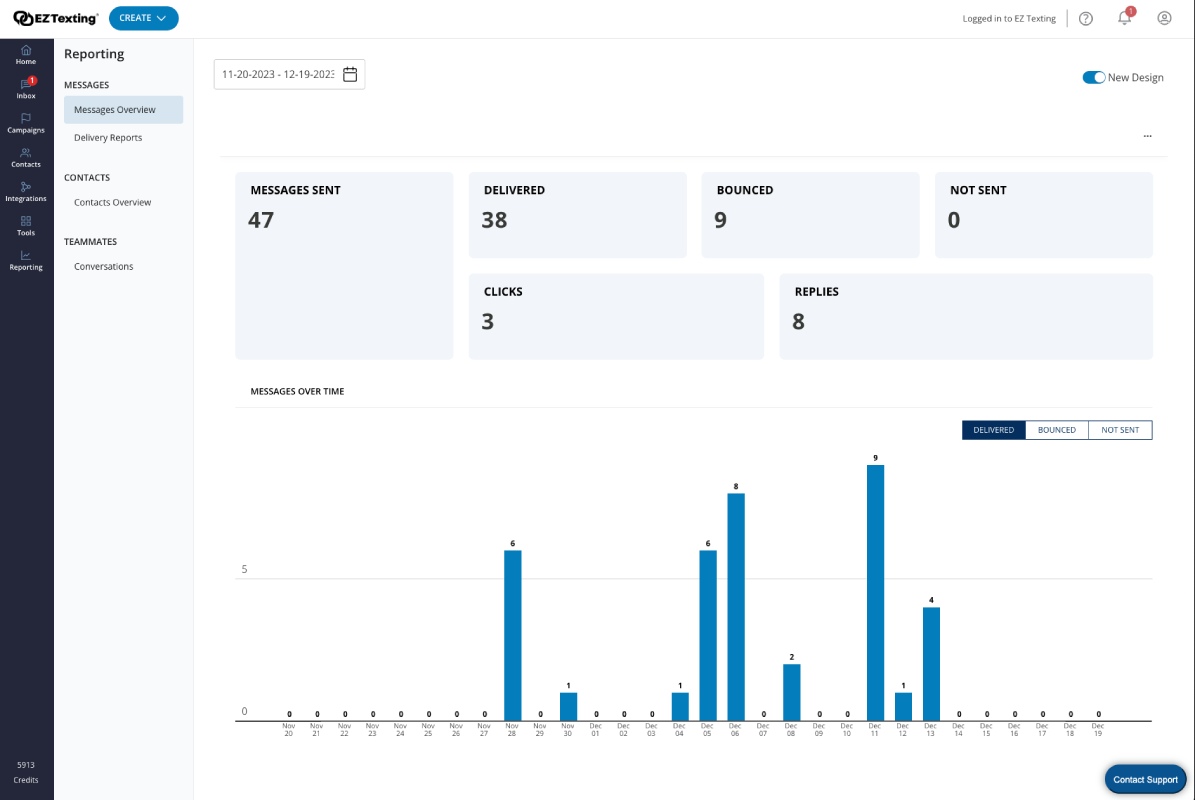
Task: Select the Dec 11 bar in chart
Action: (875, 593)
